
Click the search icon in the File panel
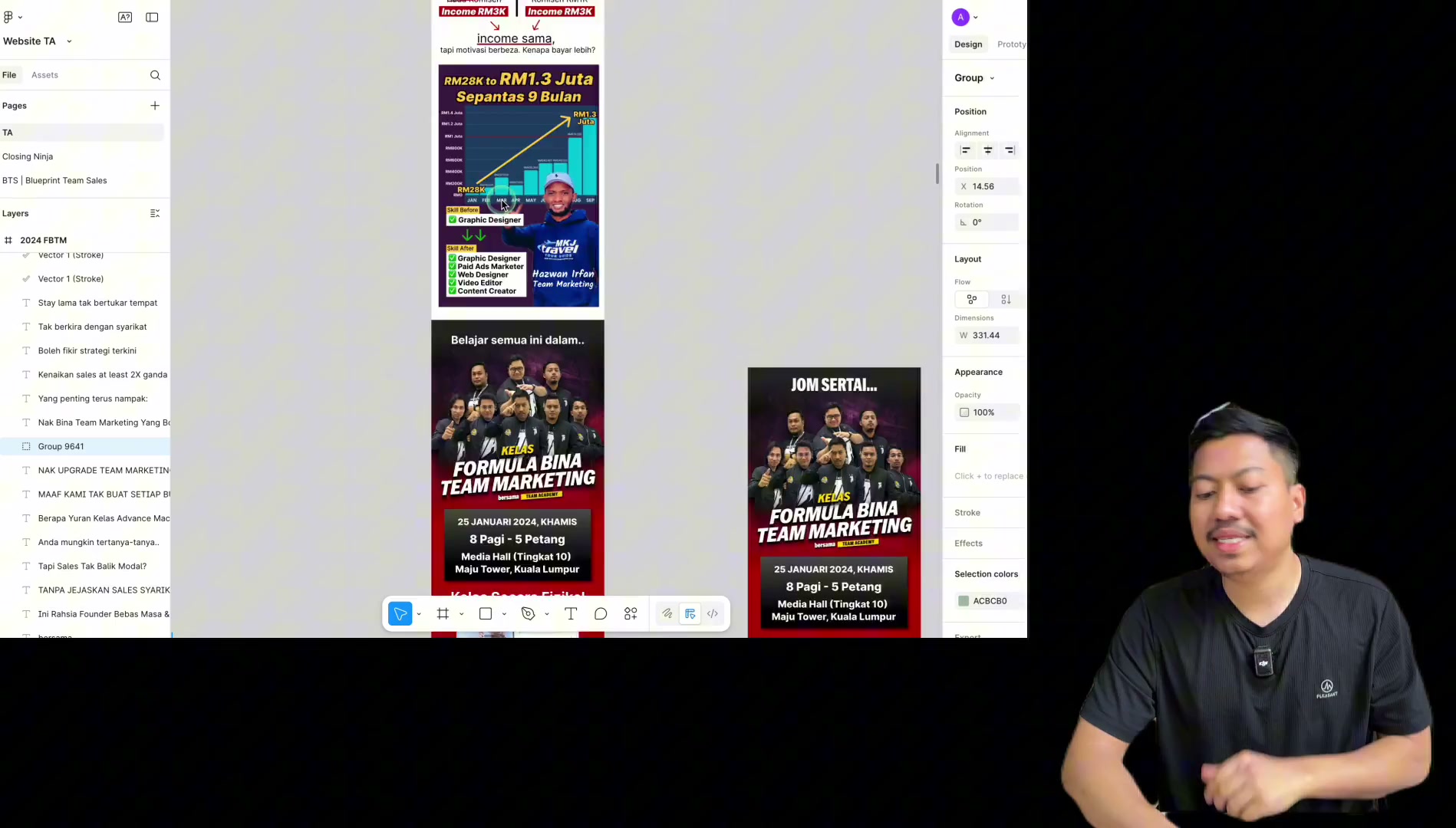155,75
